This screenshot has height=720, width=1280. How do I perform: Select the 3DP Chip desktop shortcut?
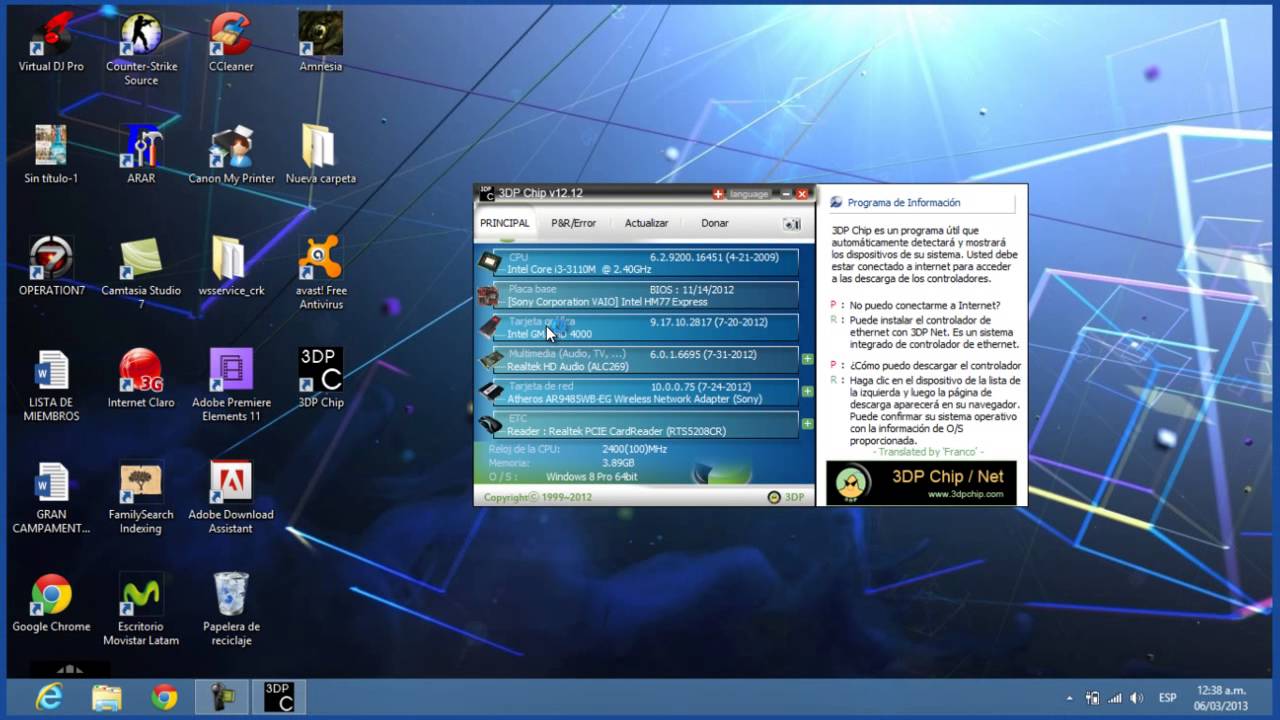[x=321, y=379]
